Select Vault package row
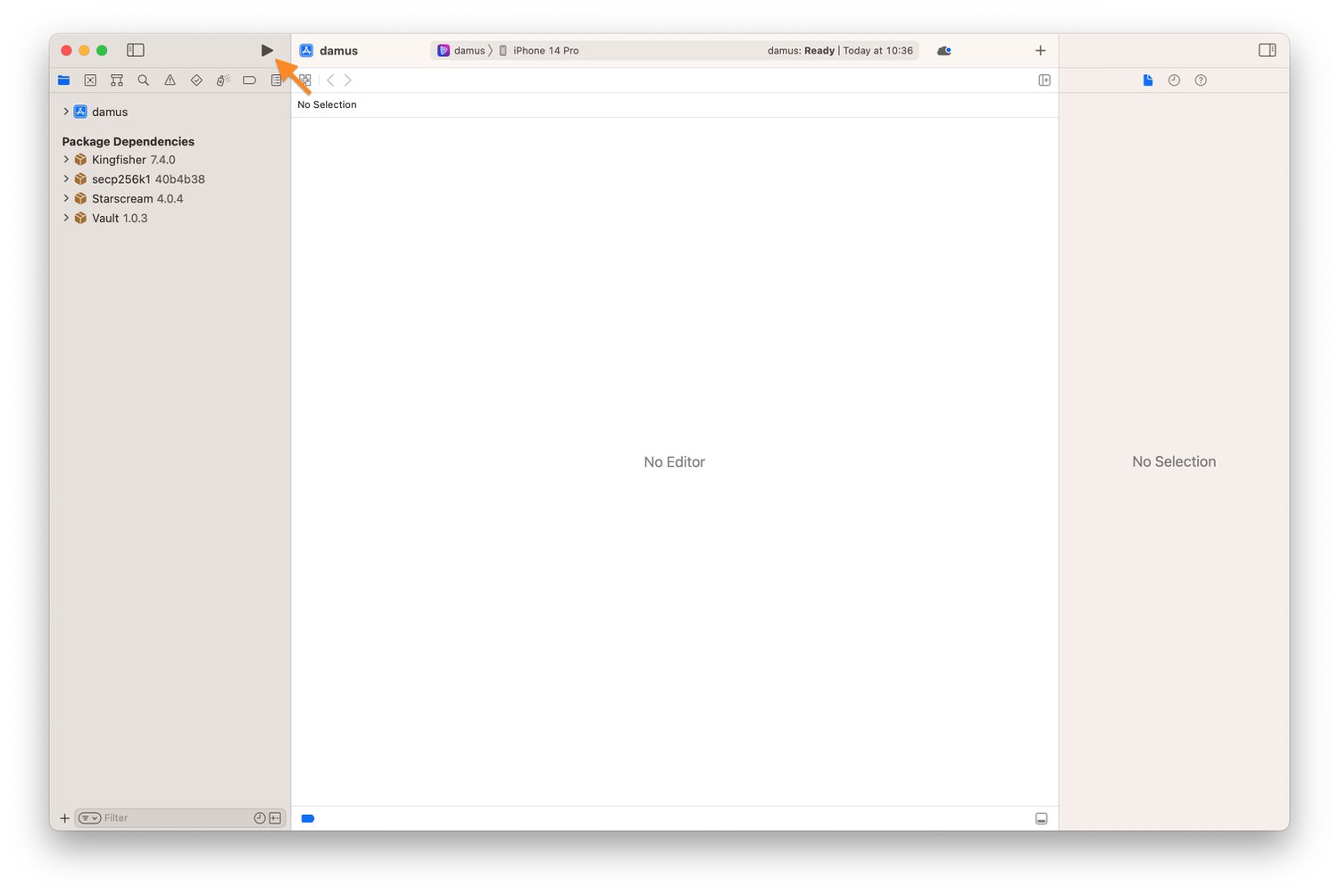This screenshot has width=1339, height=896. click(170, 218)
